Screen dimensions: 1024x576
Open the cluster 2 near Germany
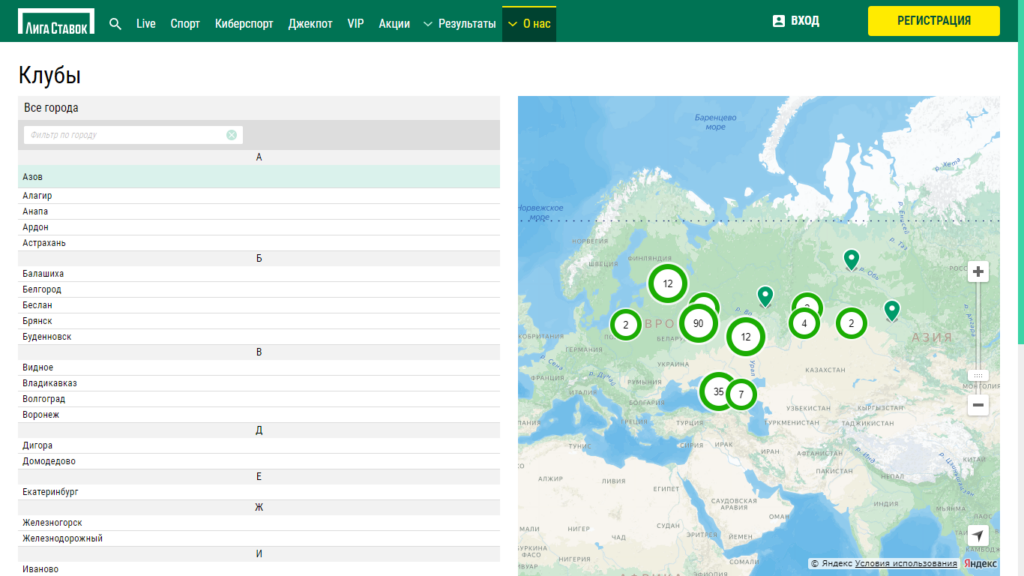626,325
